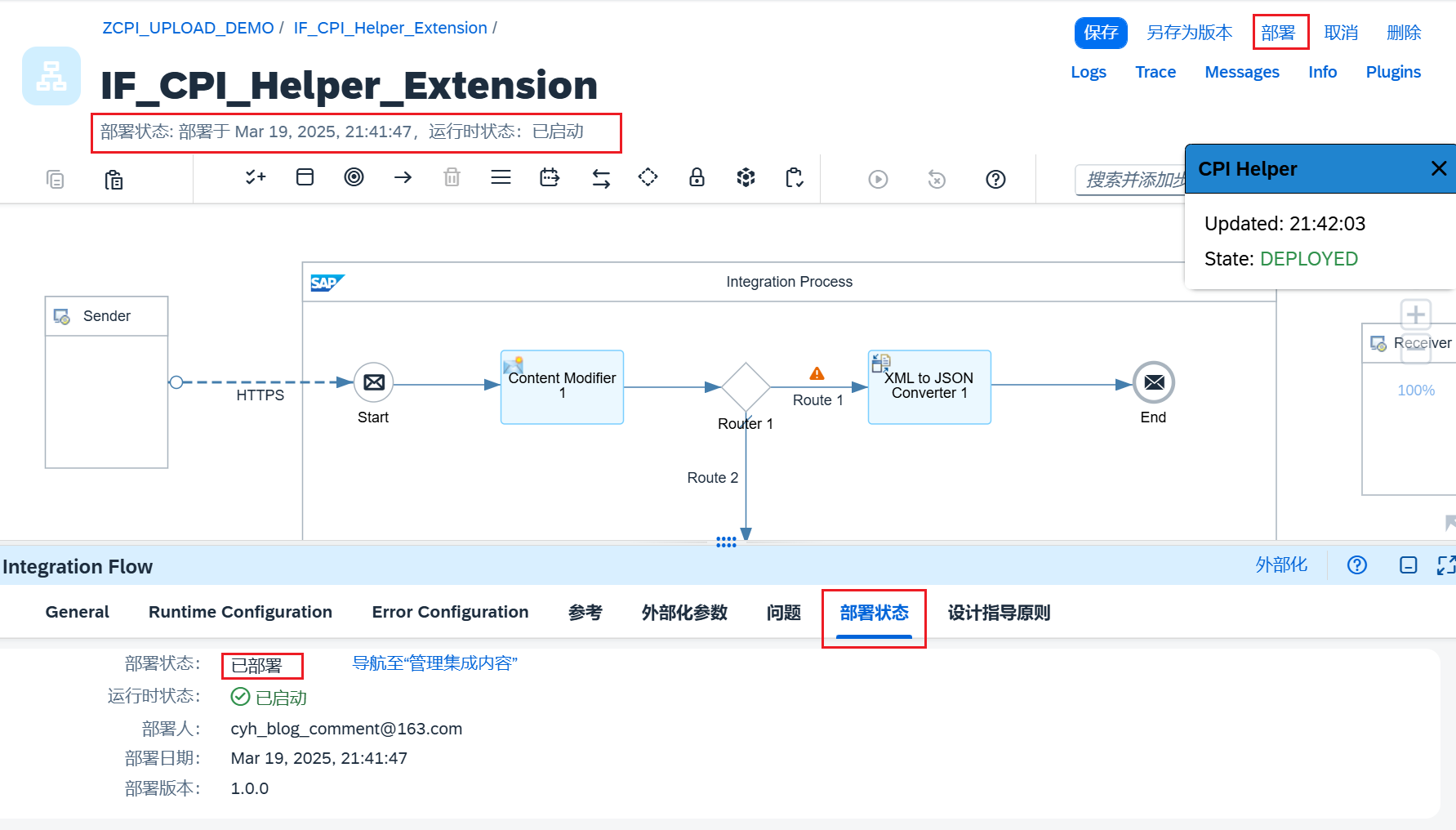Click the swap arrows router icon
This screenshot has width=1456, height=830.
pos(600,177)
